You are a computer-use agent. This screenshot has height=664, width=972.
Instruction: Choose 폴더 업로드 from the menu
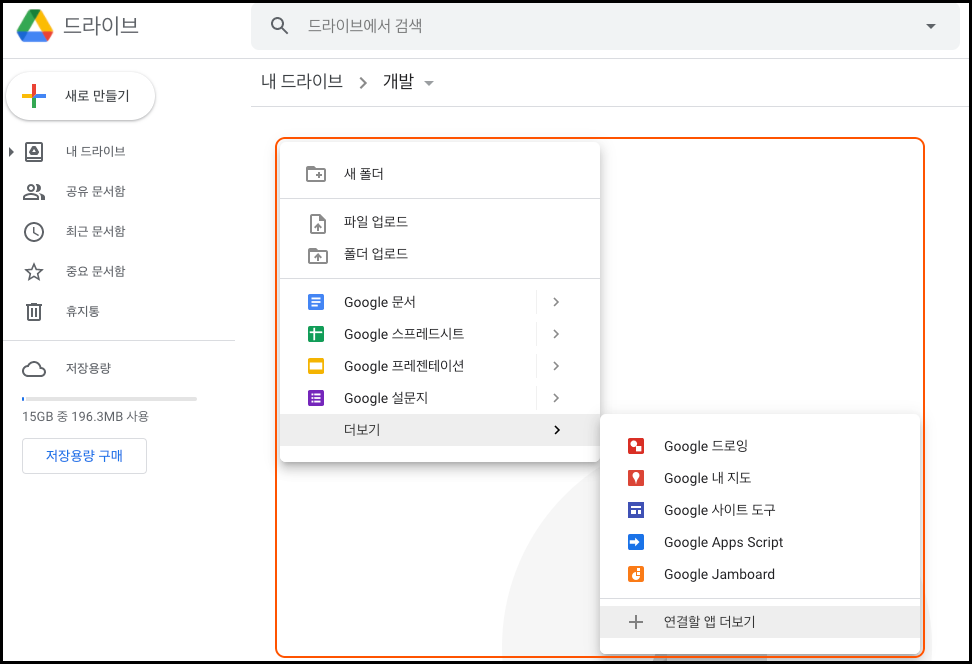440,254
